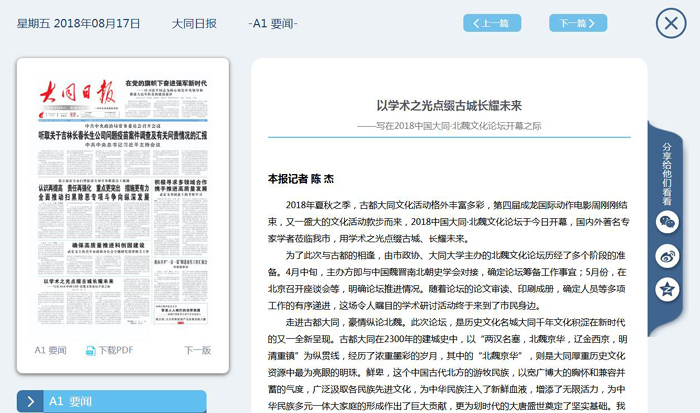
Task: Select the A1 要闻 section tab
Action: (125, 401)
